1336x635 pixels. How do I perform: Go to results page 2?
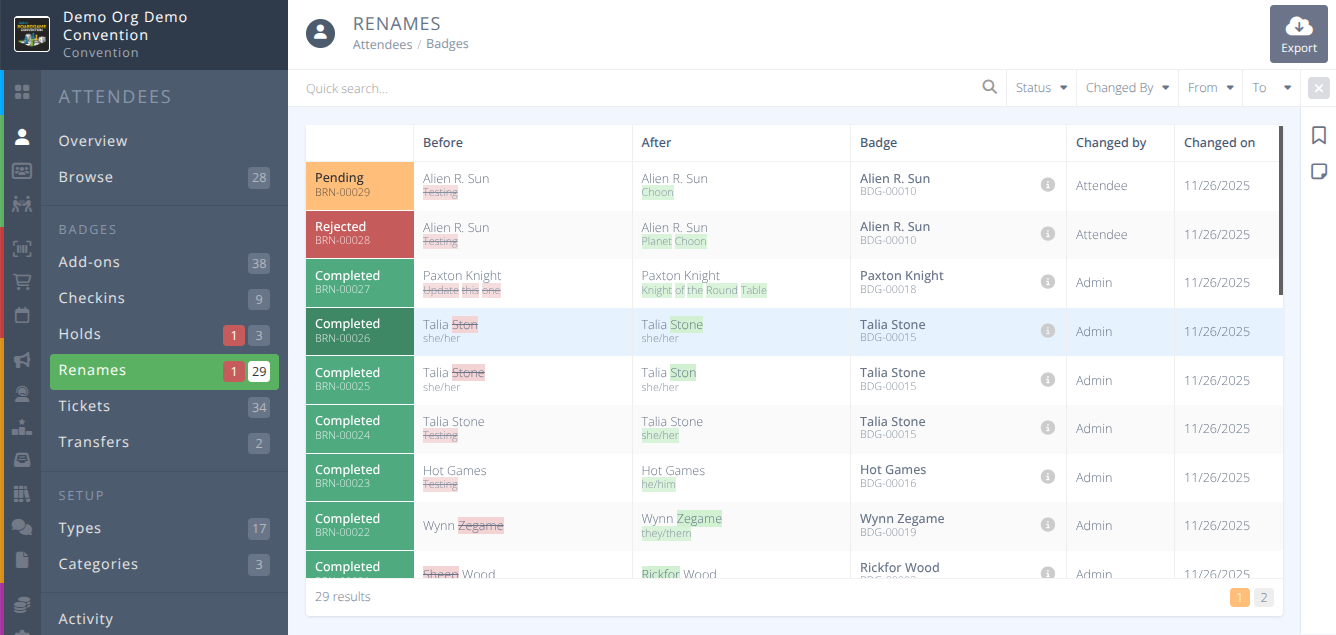click(x=1263, y=597)
